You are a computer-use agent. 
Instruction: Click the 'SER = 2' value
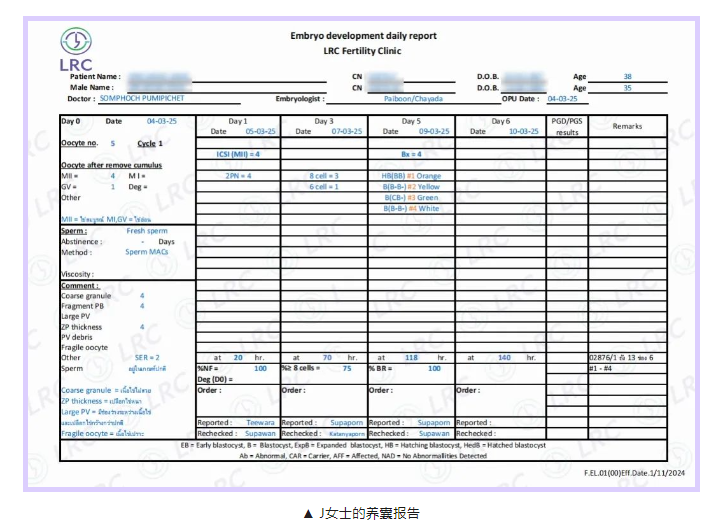click(x=147, y=357)
